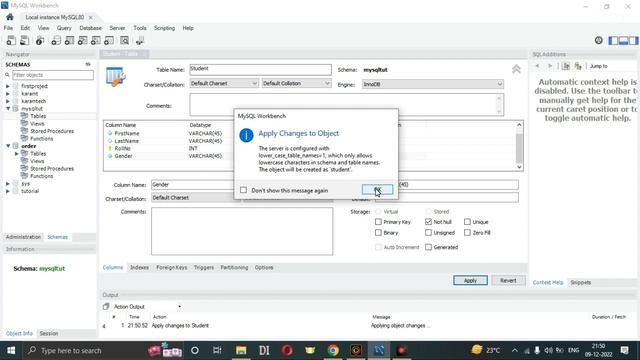Open File Explorer from the taskbar
Image resolution: width=640 pixels, height=360 pixels.
[x=241, y=350]
